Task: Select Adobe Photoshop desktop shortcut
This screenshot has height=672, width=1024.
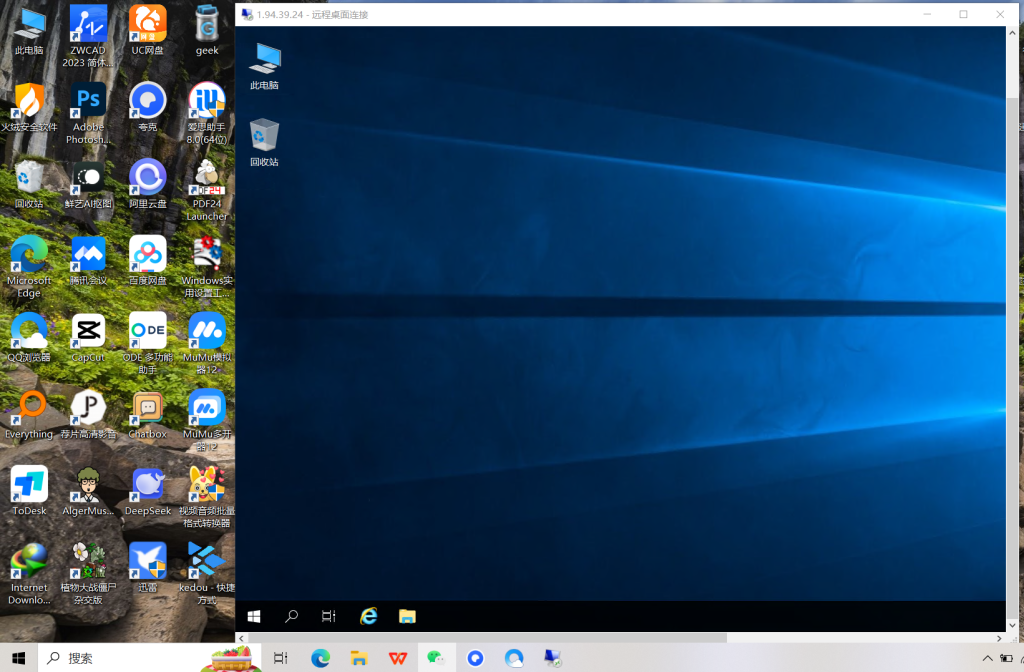Action: tap(88, 113)
